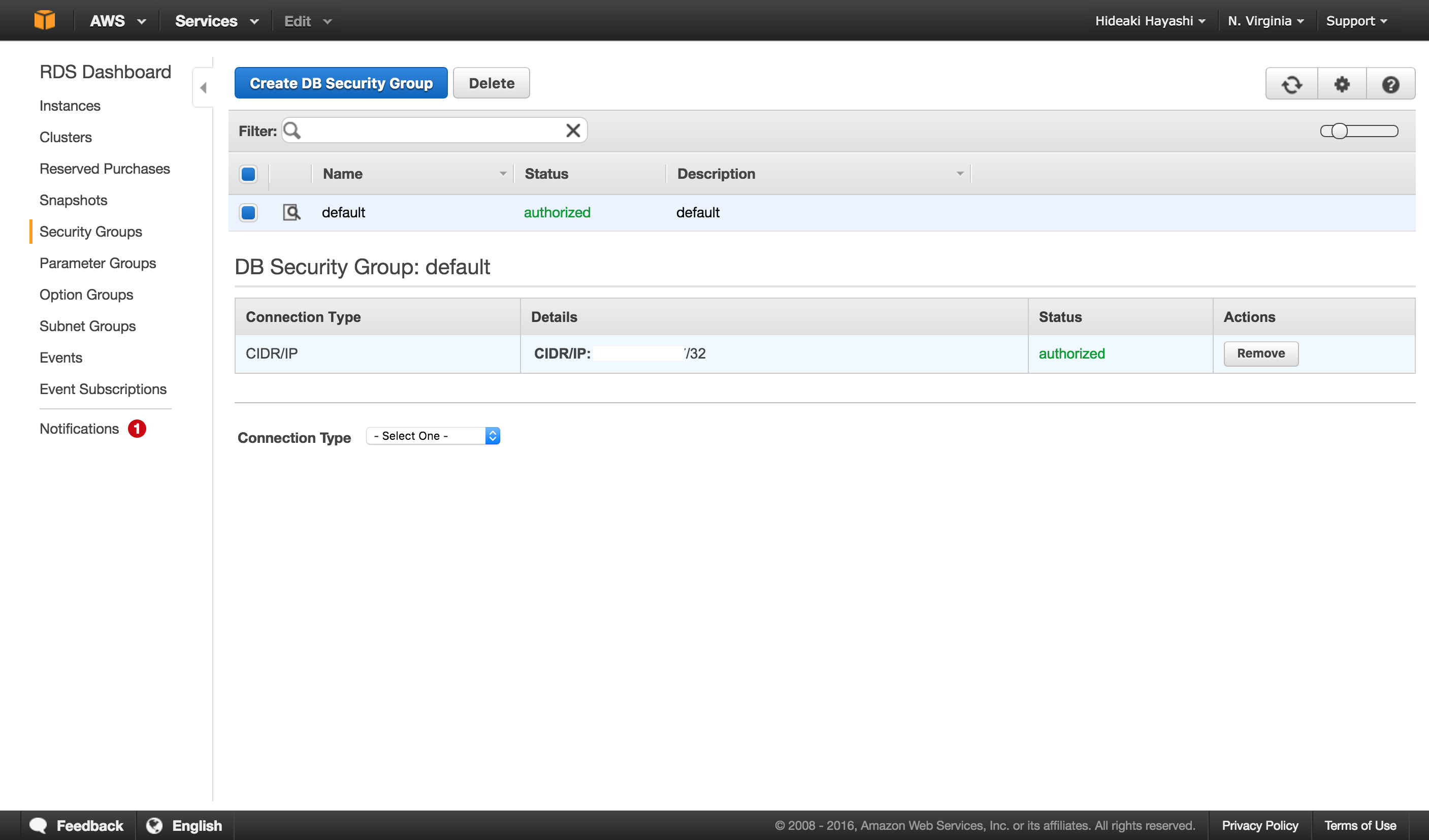1429x840 pixels.
Task: Click the 'CIDR/IP: /32' details cell
Action: [x=620, y=353]
